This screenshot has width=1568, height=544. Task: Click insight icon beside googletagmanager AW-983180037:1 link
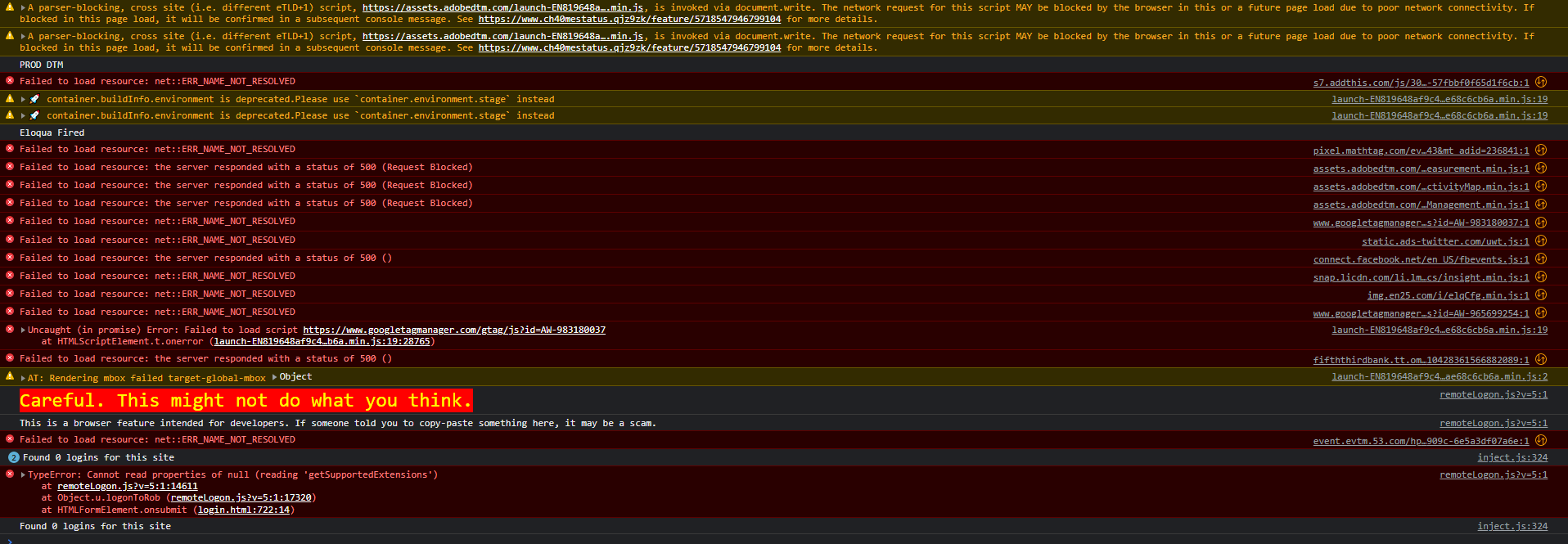point(1541,222)
